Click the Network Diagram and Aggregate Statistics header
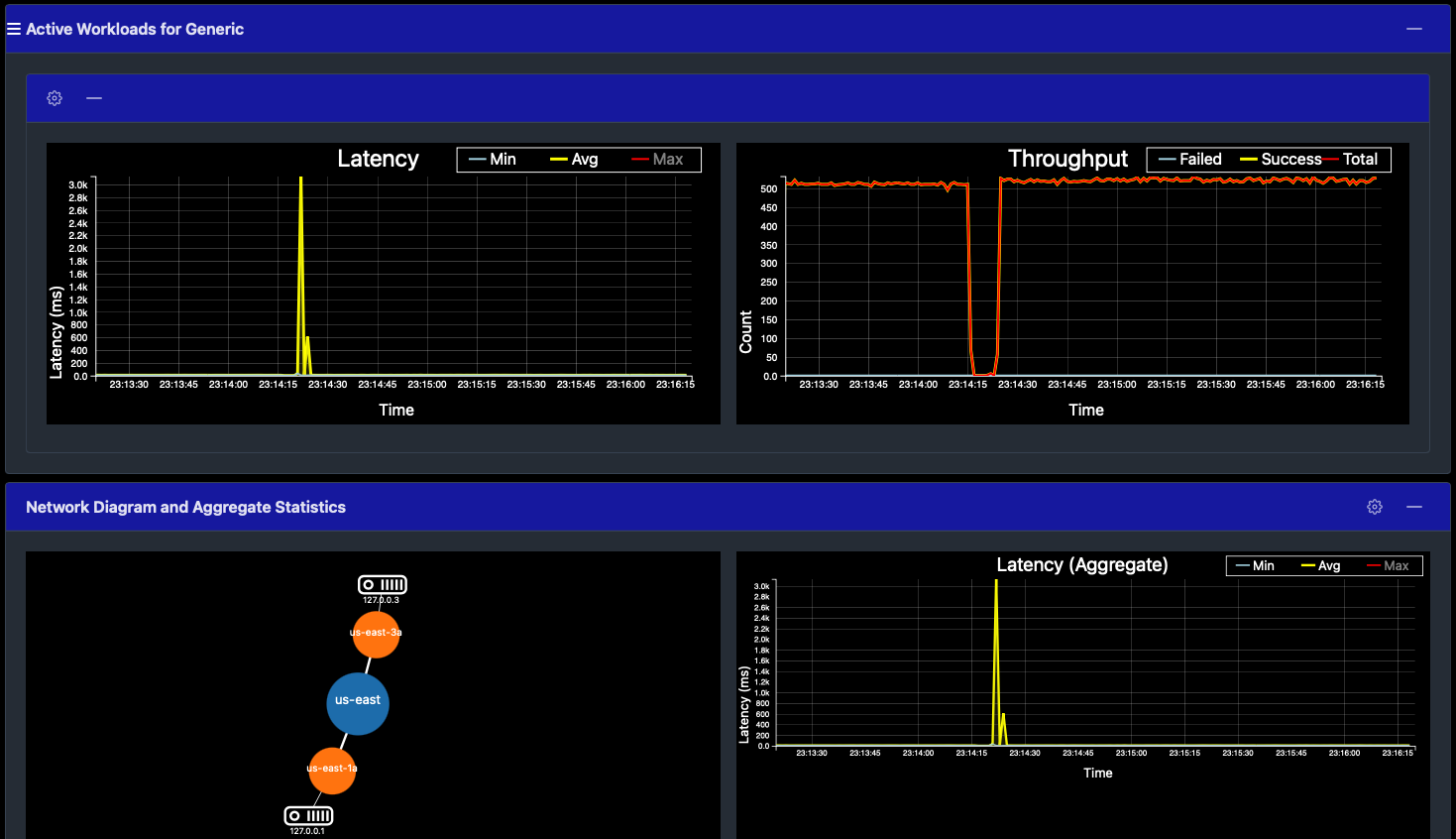The image size is (1456, 839). click(x=184, y=507)
